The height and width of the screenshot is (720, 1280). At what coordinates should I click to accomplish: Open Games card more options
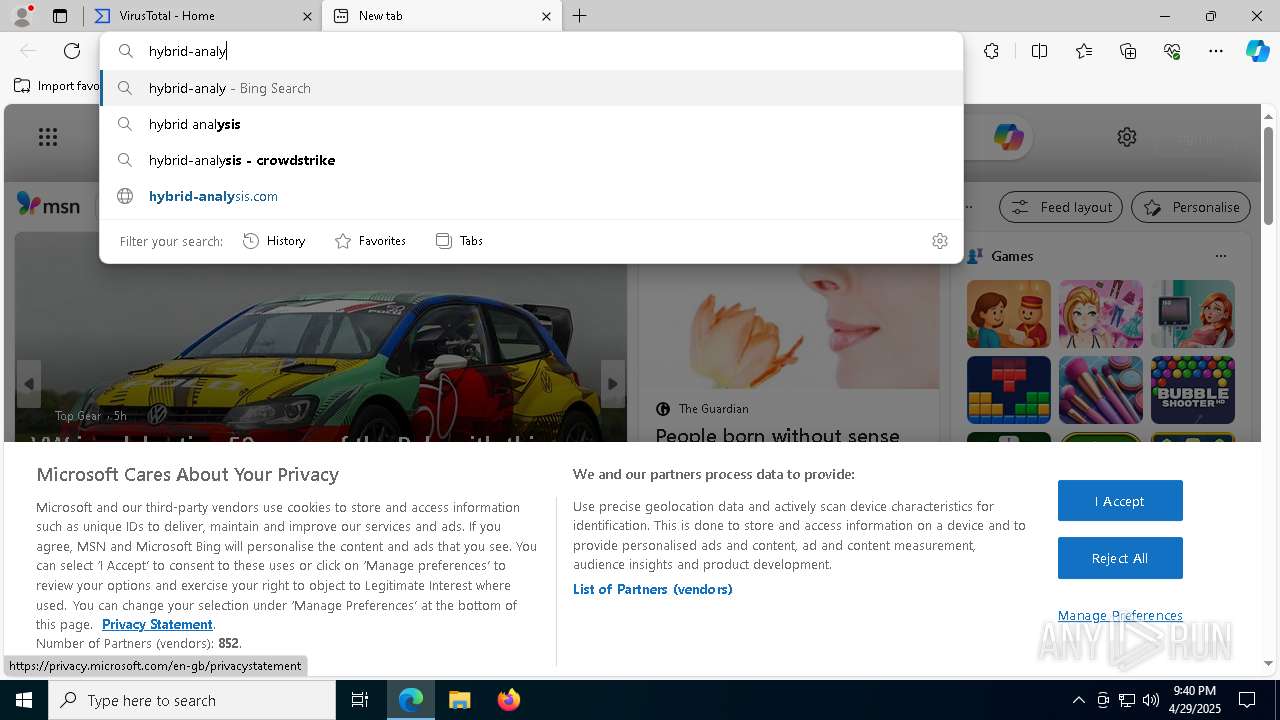[x=1220, y=256]
